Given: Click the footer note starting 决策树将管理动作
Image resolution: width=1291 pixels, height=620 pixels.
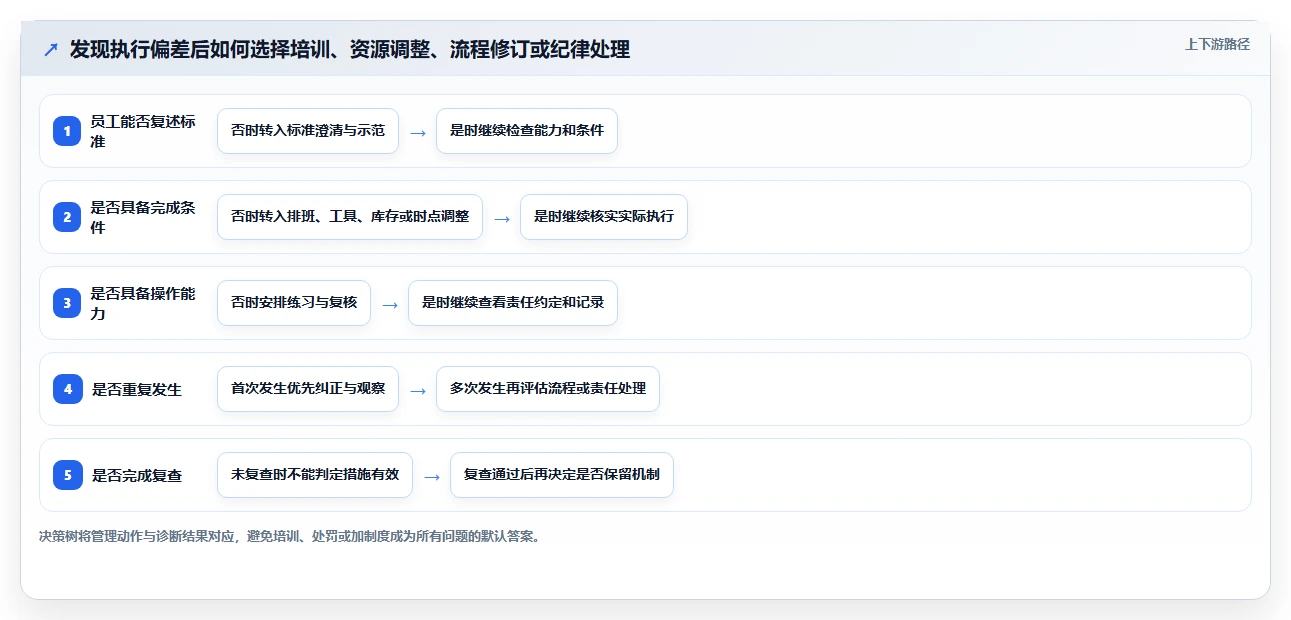Looking at the screenshot, I should pos(292,536).
